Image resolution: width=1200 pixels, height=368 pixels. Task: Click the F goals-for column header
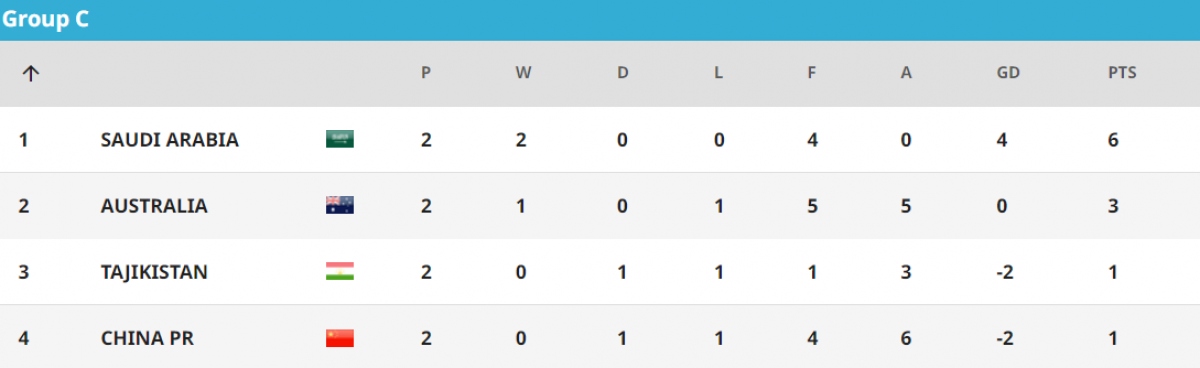(x=813, y=73)
